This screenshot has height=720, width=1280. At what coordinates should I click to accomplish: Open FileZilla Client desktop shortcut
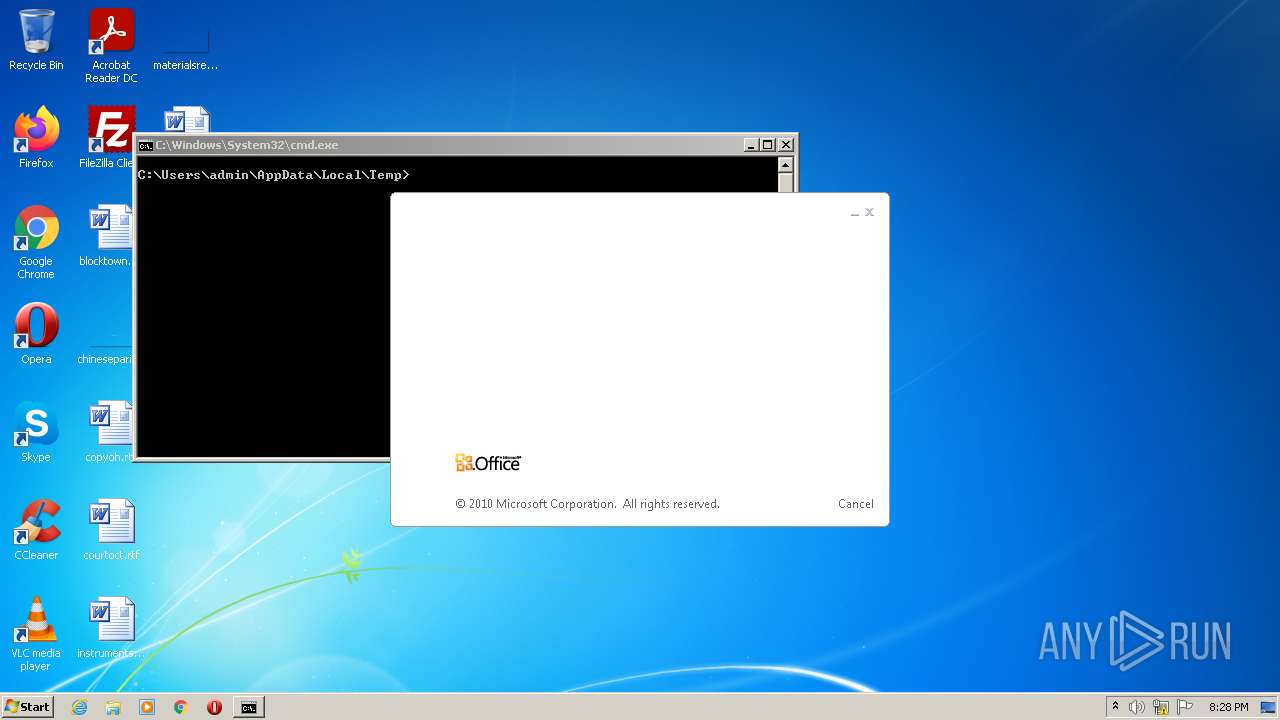point(108,138)
